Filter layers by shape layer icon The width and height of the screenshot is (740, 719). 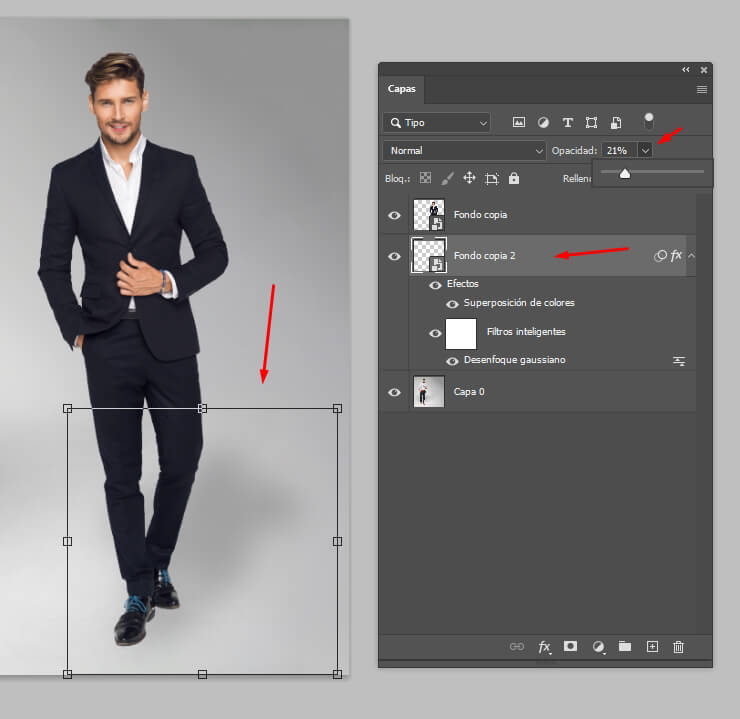(591, 123)
